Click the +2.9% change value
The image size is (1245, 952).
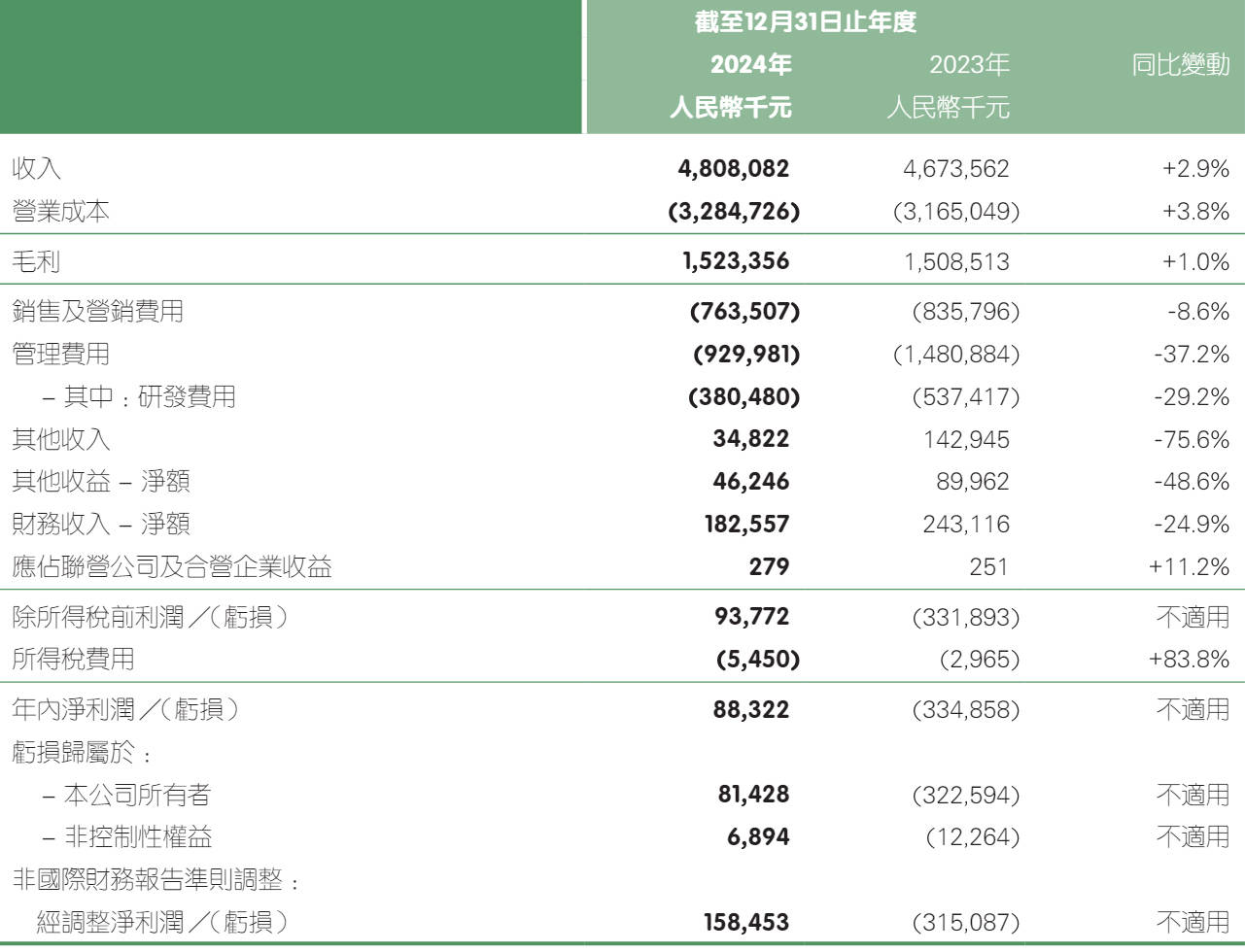pos(1195,168)
